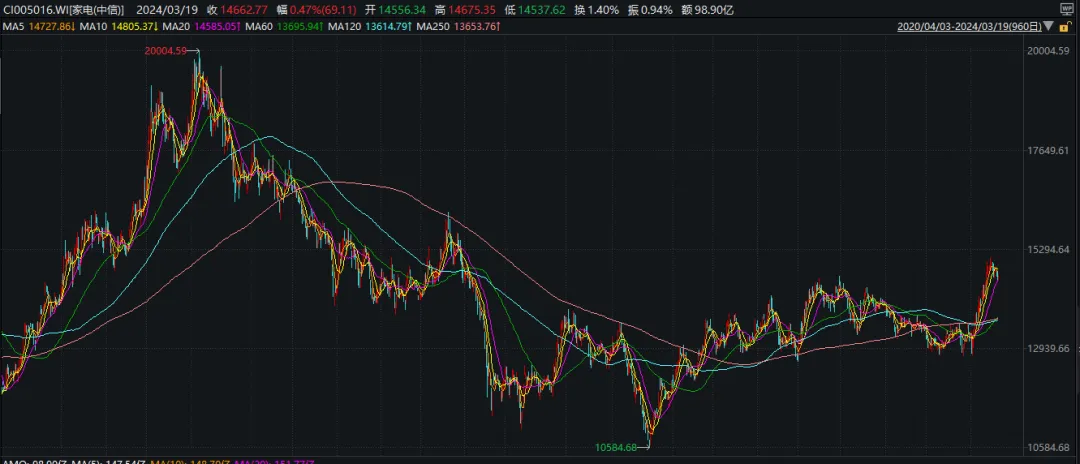
Task: Click the close price 14662.77
Action: (243, 10)
